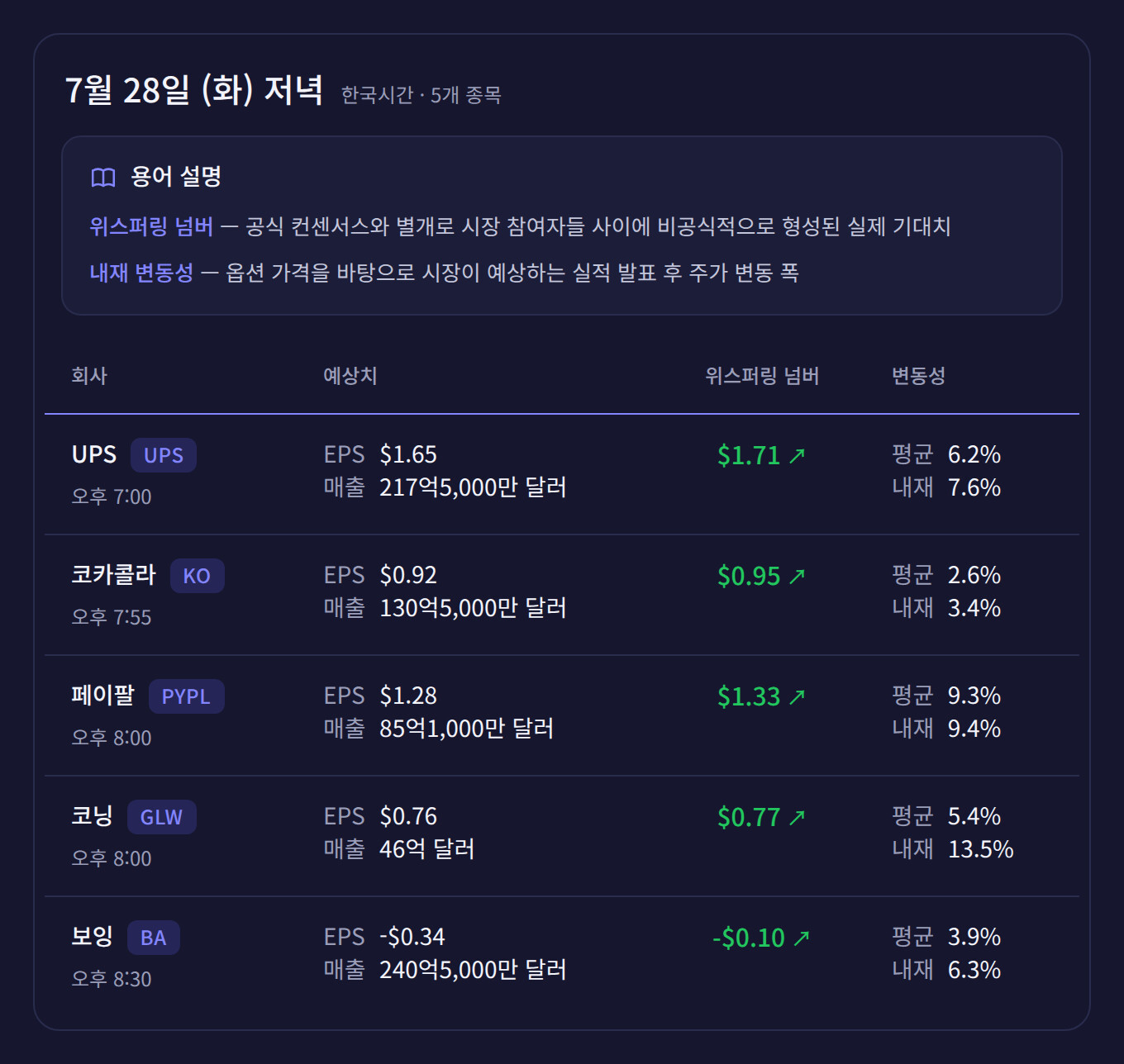Click the up arrow next to $1.33
This screenshot has width=1124, height=1064.
click(797, 697)
